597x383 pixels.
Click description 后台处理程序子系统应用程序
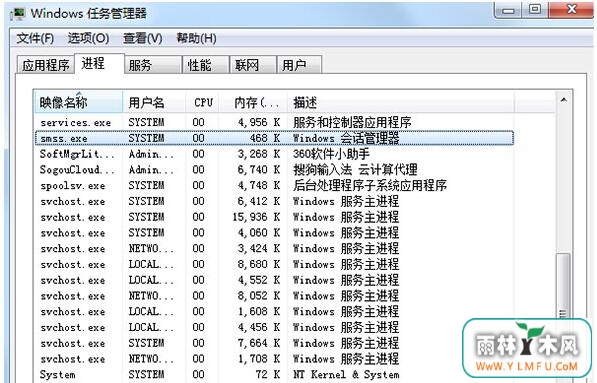[370, 185]
